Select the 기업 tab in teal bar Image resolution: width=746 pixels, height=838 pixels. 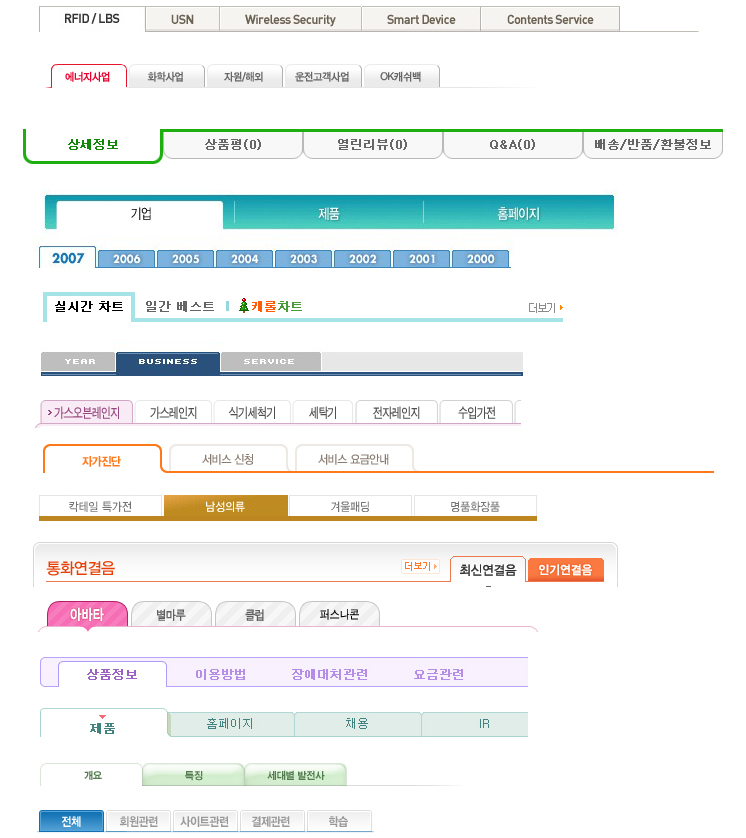tap(141, 214)
